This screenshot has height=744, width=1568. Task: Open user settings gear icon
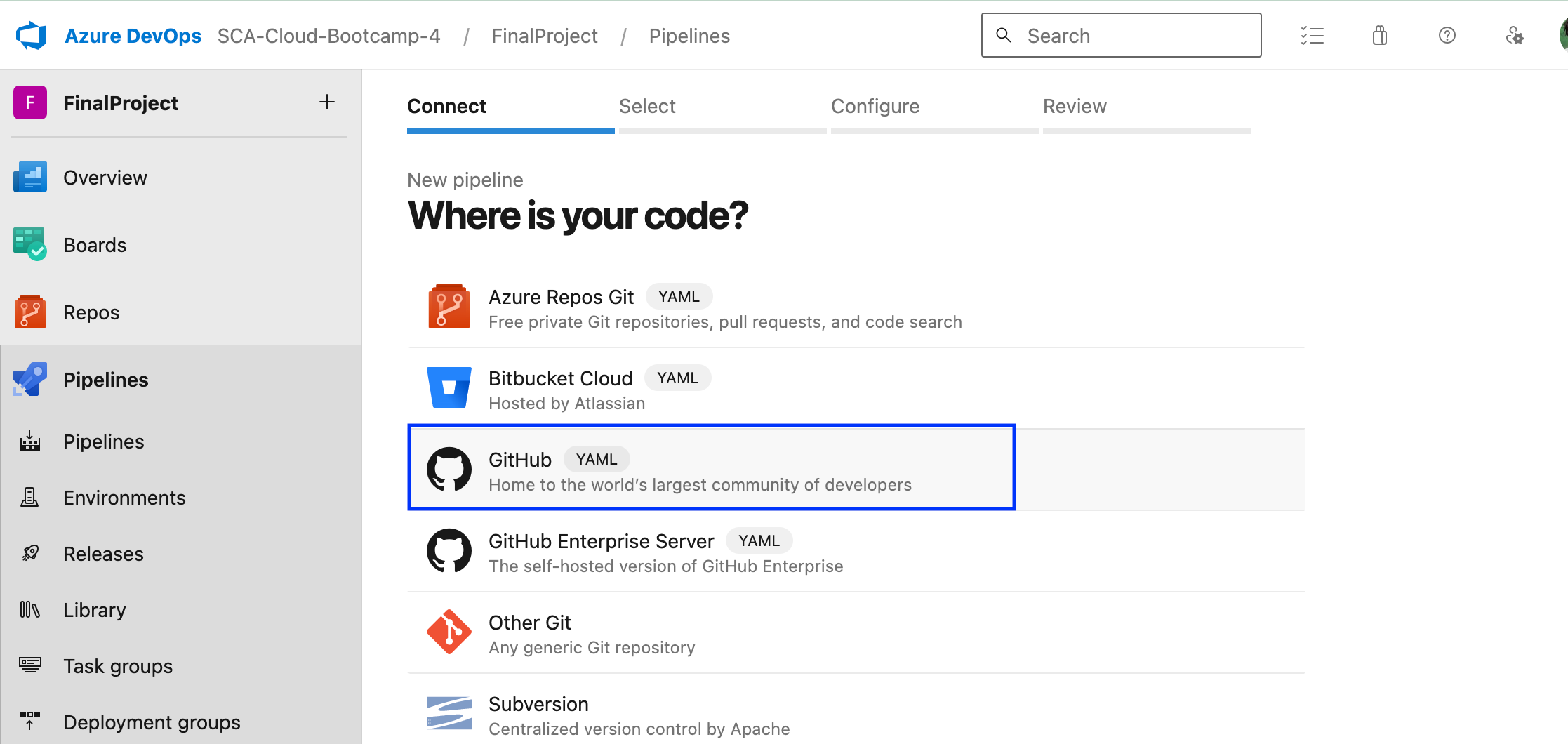click(1515, 35)
